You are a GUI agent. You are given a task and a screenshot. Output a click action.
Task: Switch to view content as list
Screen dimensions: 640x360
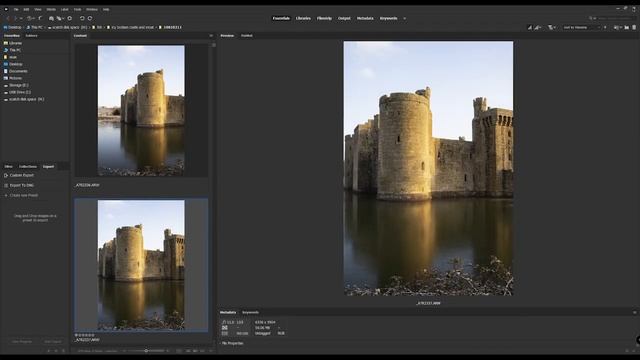click(202, 351)
